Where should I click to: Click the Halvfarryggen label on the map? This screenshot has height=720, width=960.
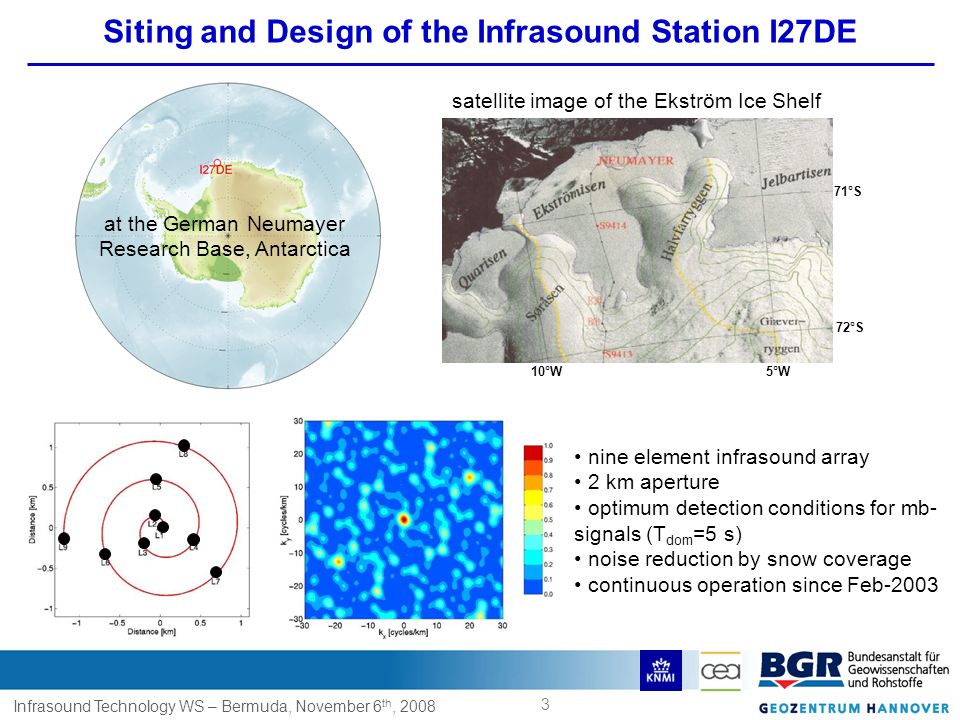[x=688, y=221]
